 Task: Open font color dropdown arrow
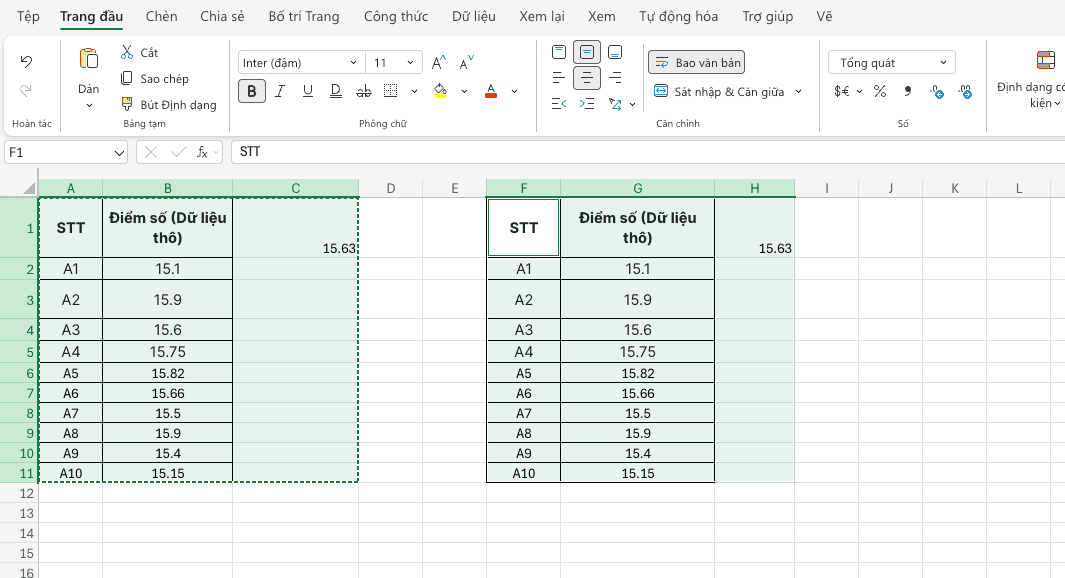(x=515, y=91)
